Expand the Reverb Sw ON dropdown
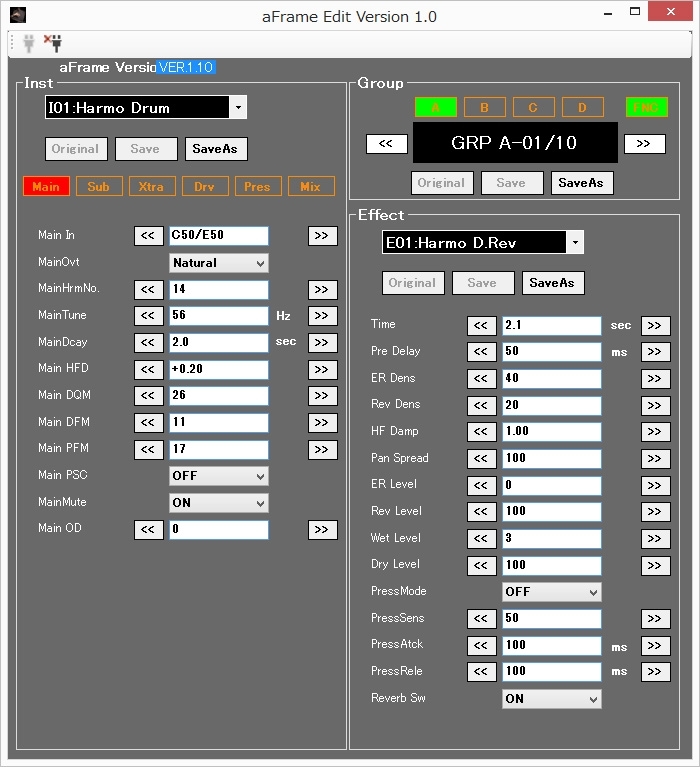The image size is (700, 767). click(552, 699)
